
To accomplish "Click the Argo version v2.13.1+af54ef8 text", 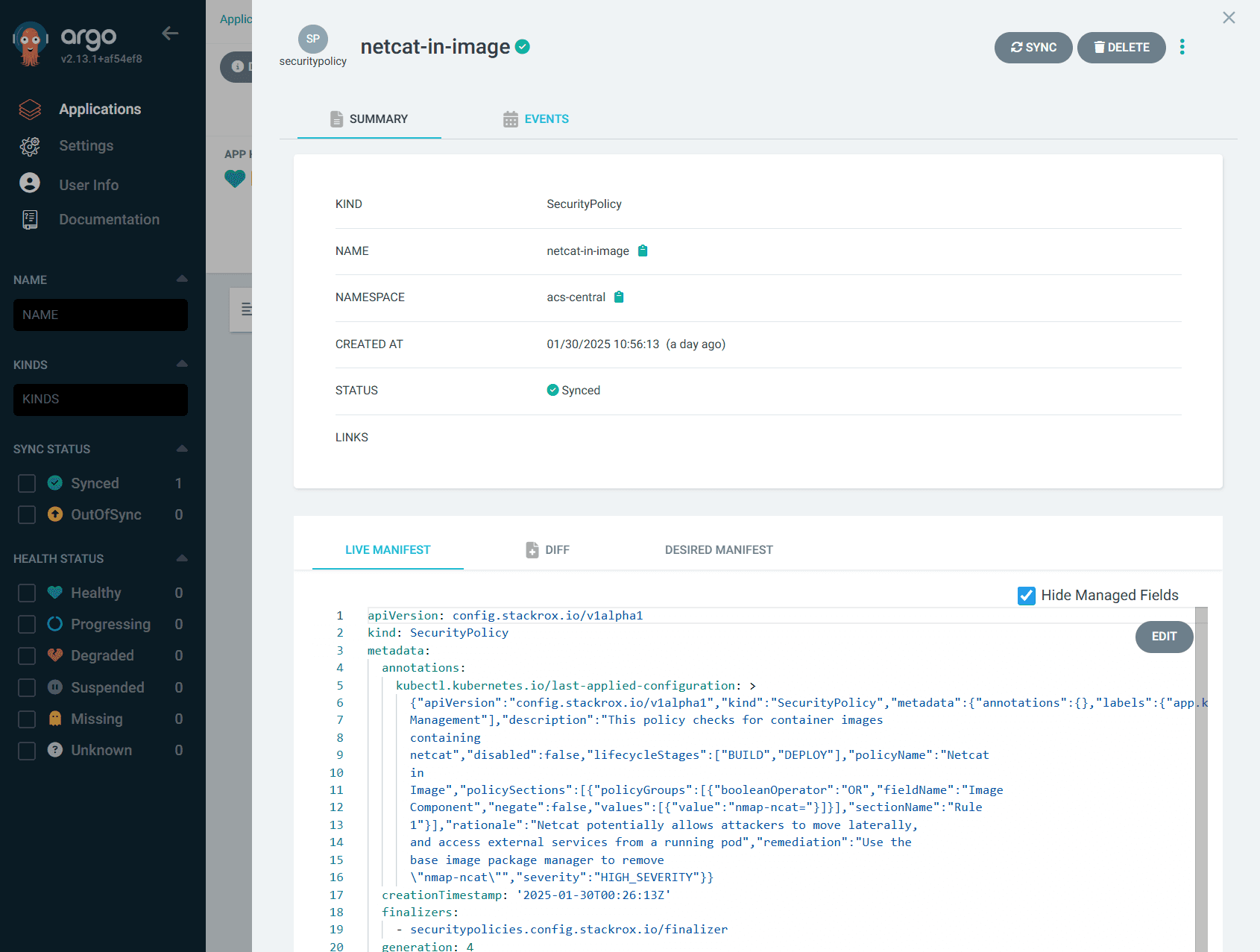I will tap(101, 59).
